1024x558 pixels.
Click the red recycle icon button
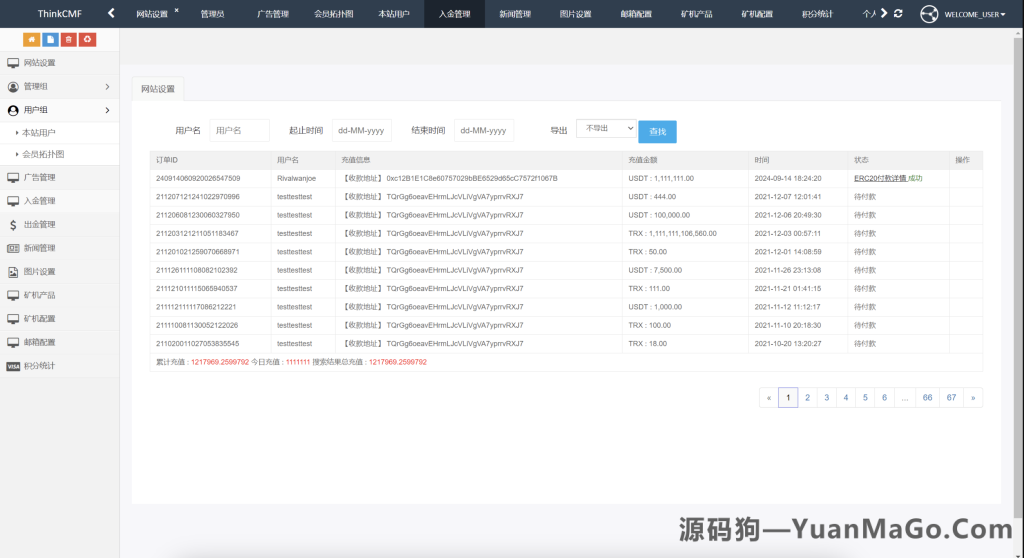88,40
